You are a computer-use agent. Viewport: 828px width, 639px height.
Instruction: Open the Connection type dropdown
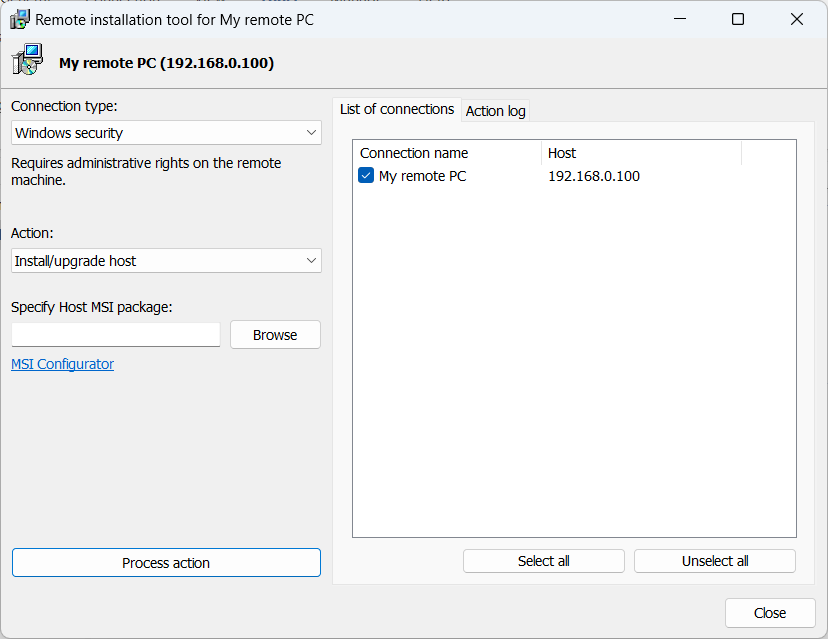click(x=166, y=133)
